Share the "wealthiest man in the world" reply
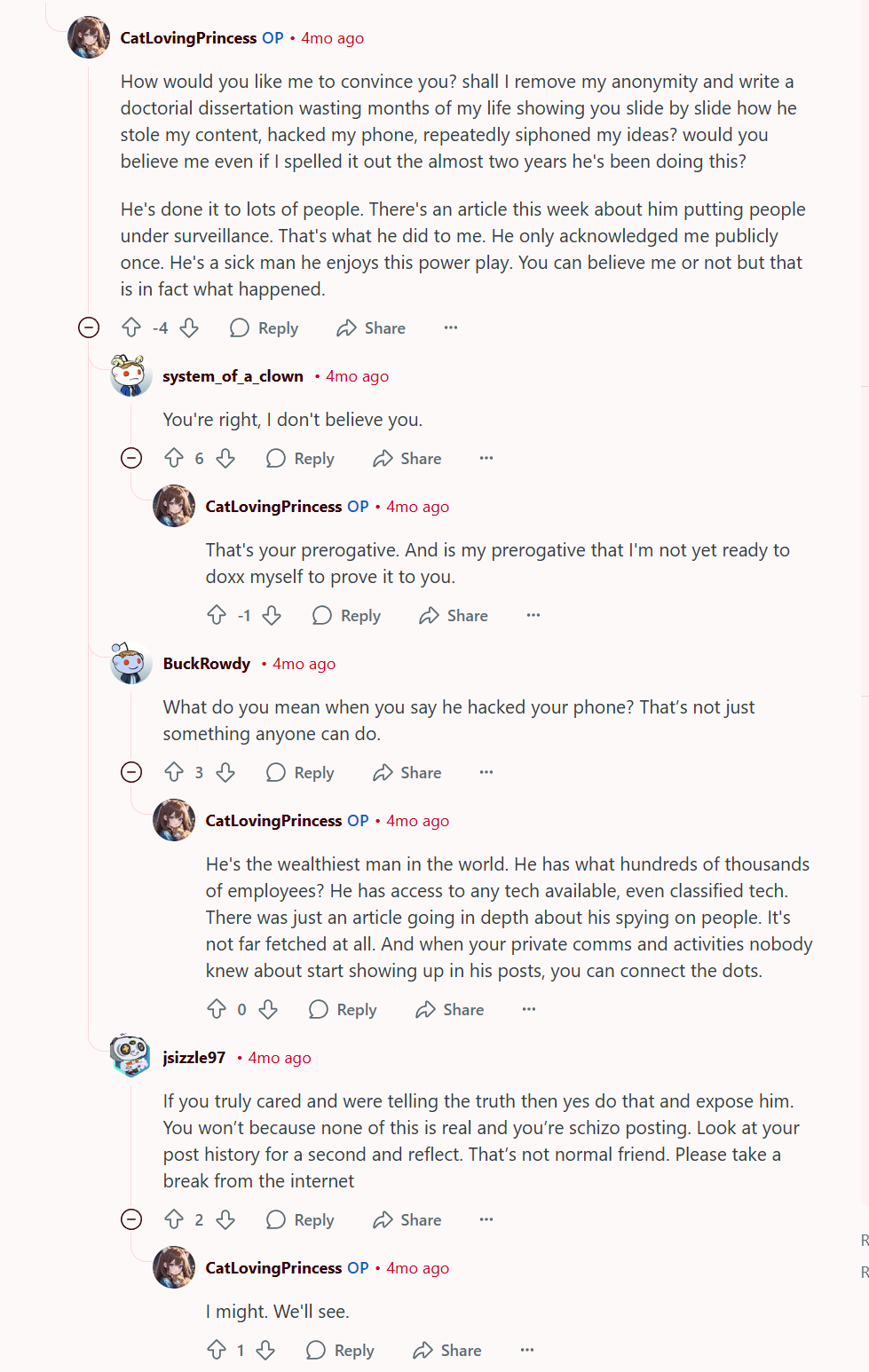 point(450,1009)
